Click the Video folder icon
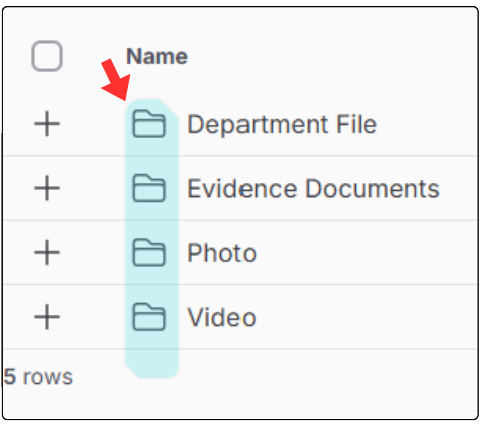This screenshot has width=480, height=425. [149, 317]
